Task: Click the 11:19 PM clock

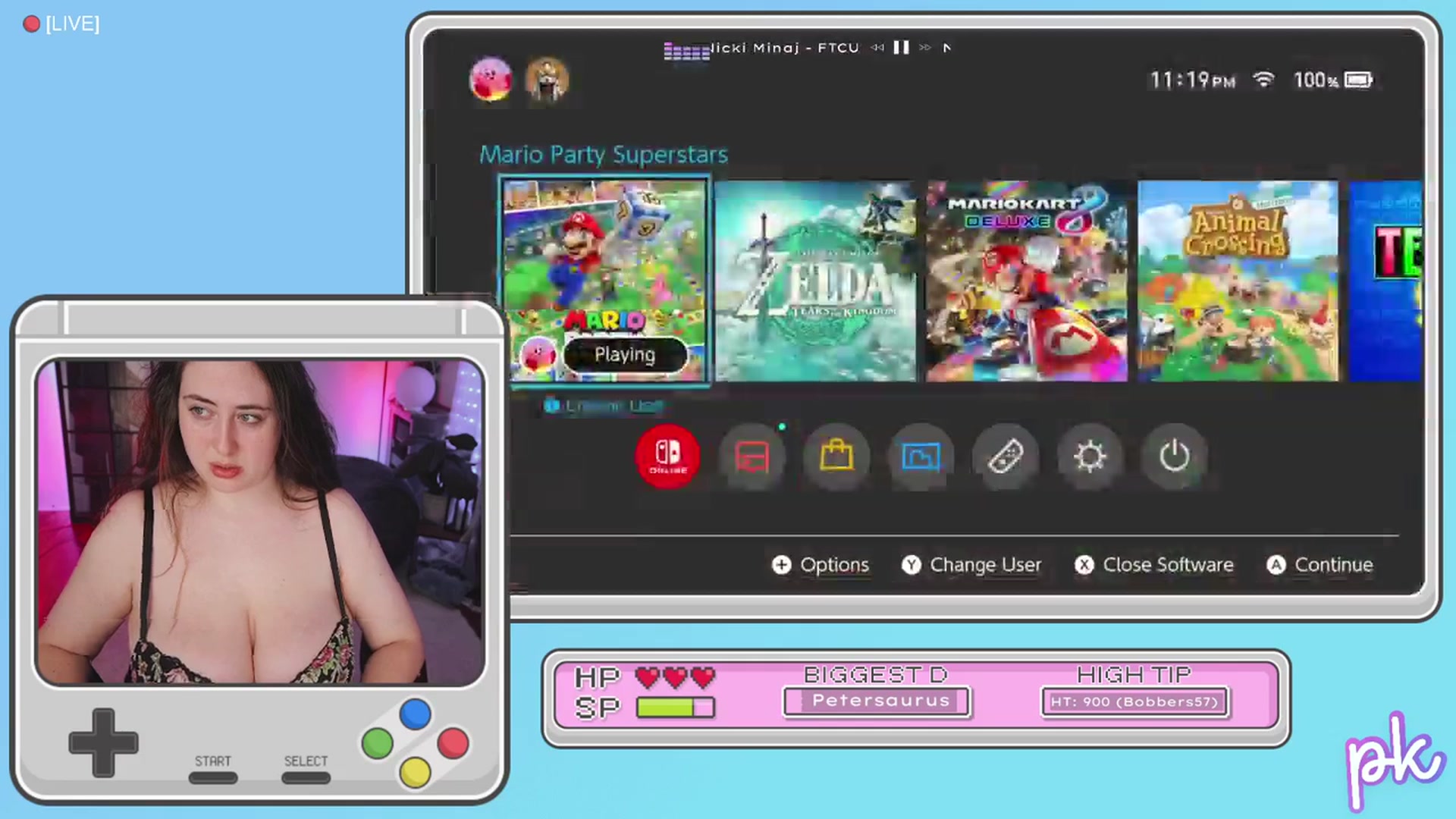Action: pos(1192,80)
